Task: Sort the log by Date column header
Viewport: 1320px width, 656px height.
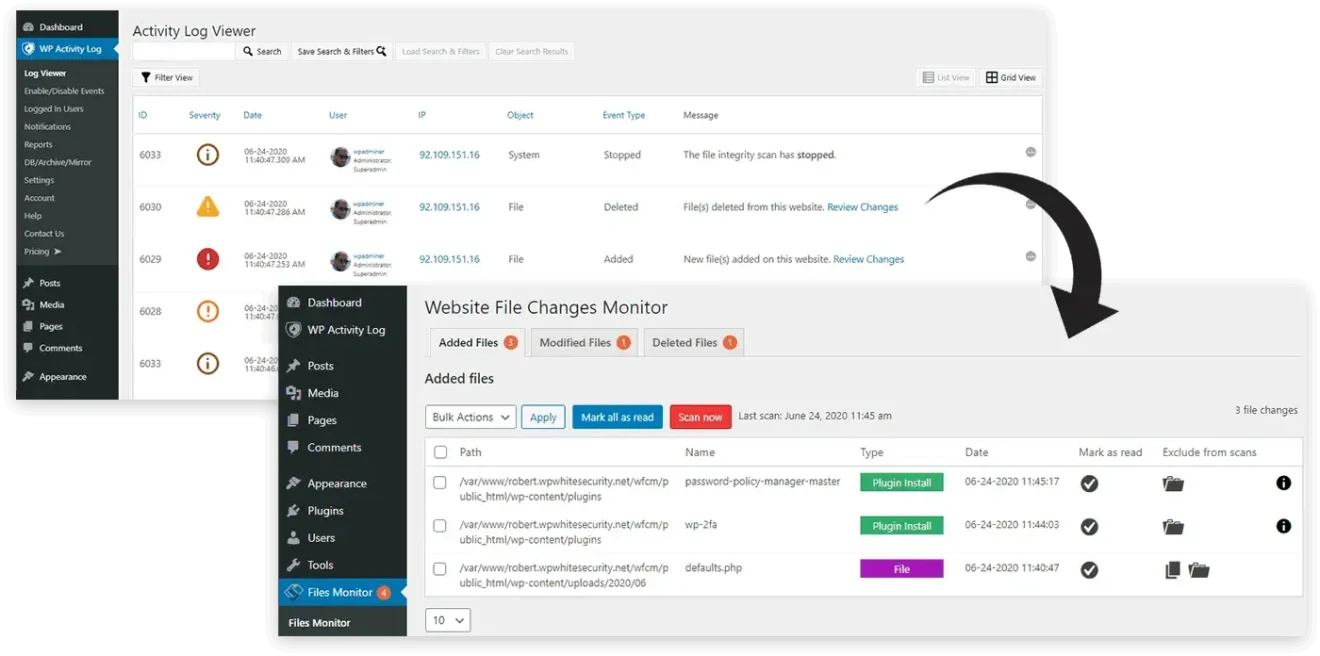Action: click(x=253, y=115)
